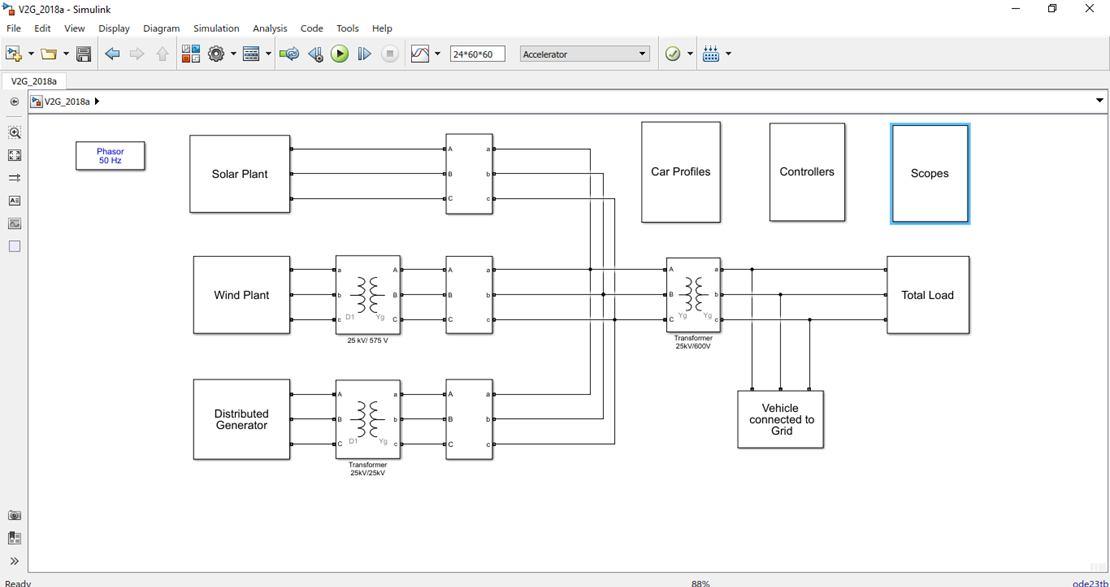The width and height of the screenshot is (1110, 587).
Task: Expand the Model Advisor check dropdown arrow
Action: [690, 54]
